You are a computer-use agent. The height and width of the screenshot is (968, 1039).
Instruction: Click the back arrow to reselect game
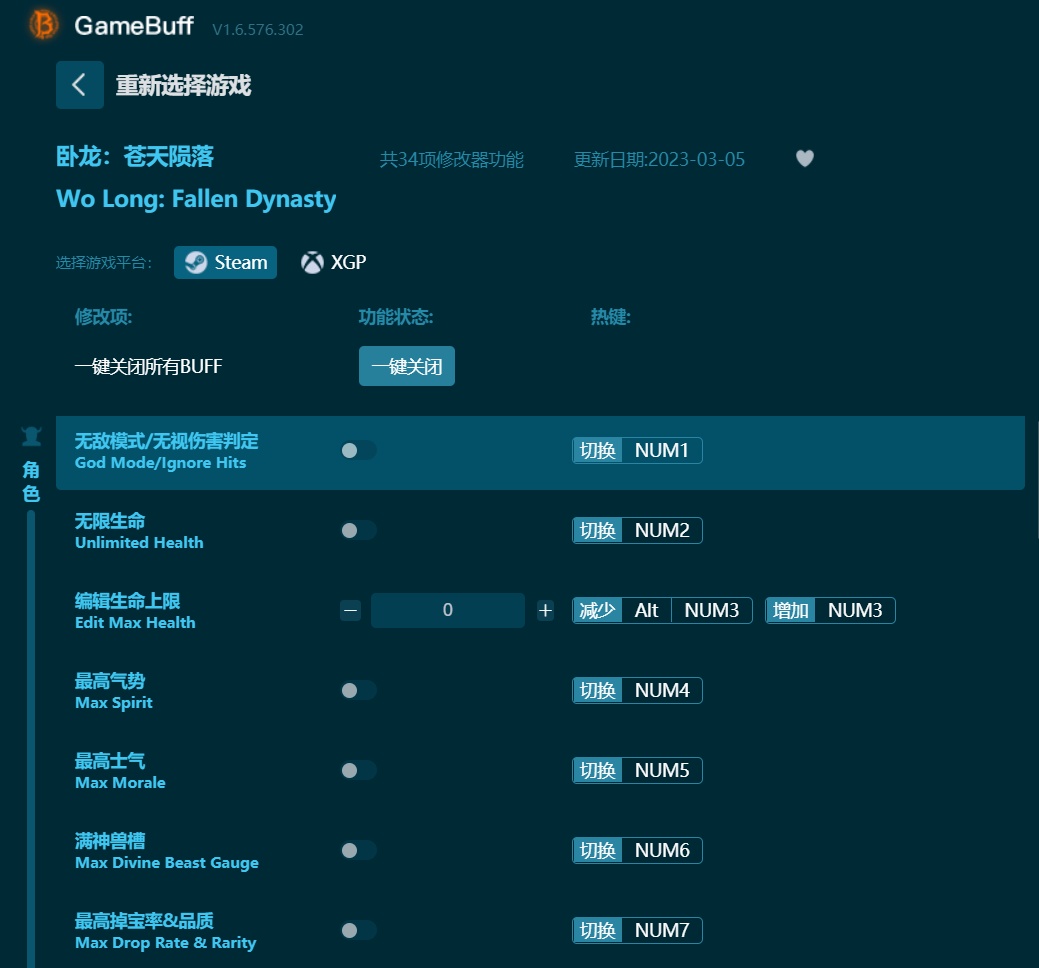[x=80, y=85]
